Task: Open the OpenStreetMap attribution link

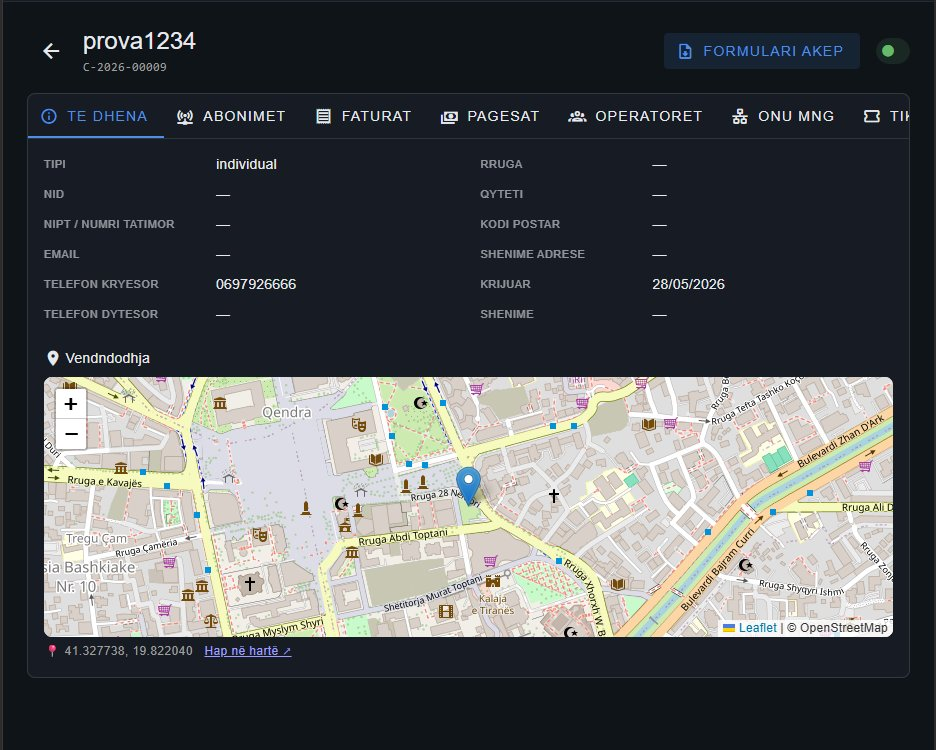Action: [843, 628]
